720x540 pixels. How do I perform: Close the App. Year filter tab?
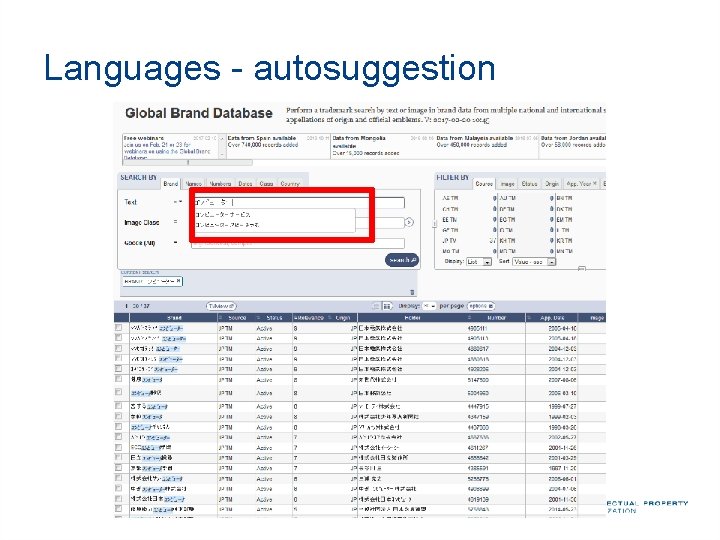click(595, 183)
